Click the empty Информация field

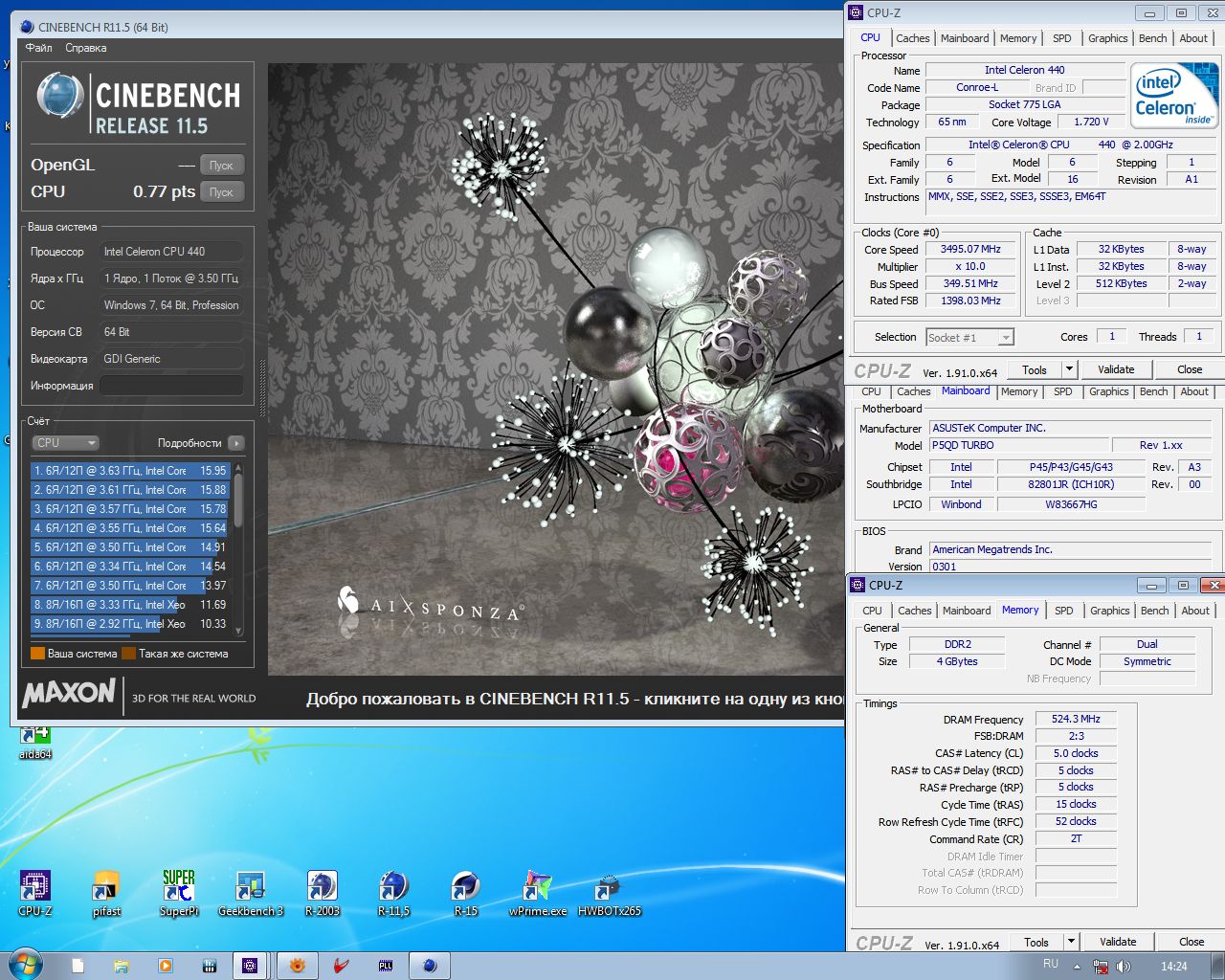171,386
